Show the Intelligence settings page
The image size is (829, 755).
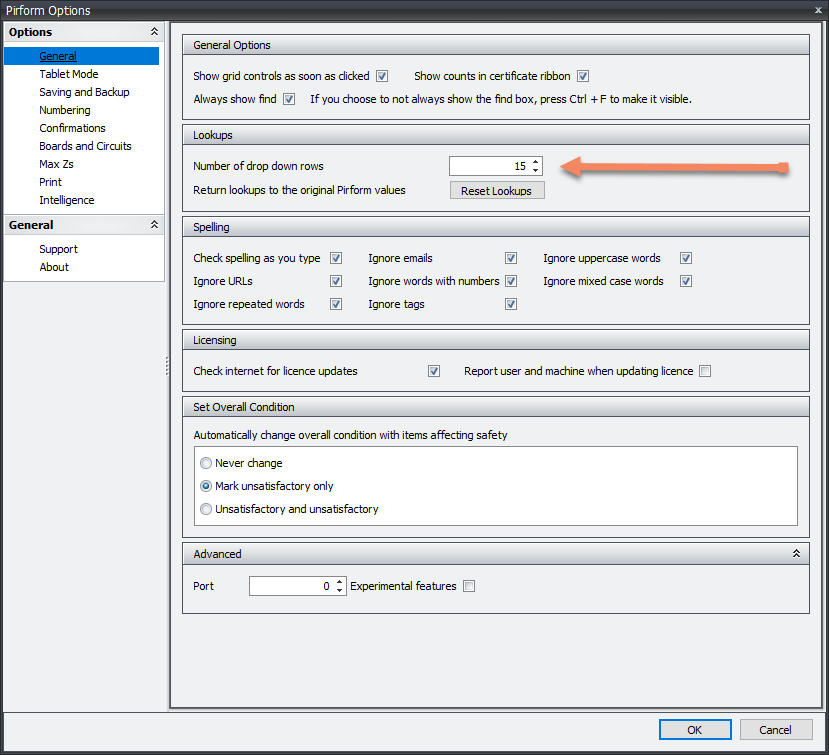[x=67, y=200]
